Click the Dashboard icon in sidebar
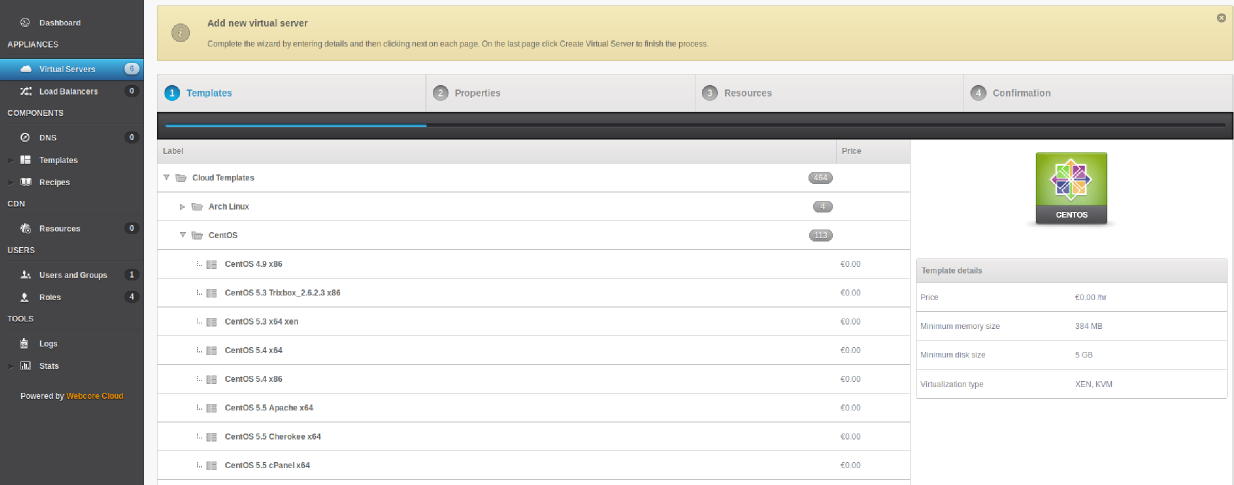The image size is (1234, 485). [x=25, y=22]
